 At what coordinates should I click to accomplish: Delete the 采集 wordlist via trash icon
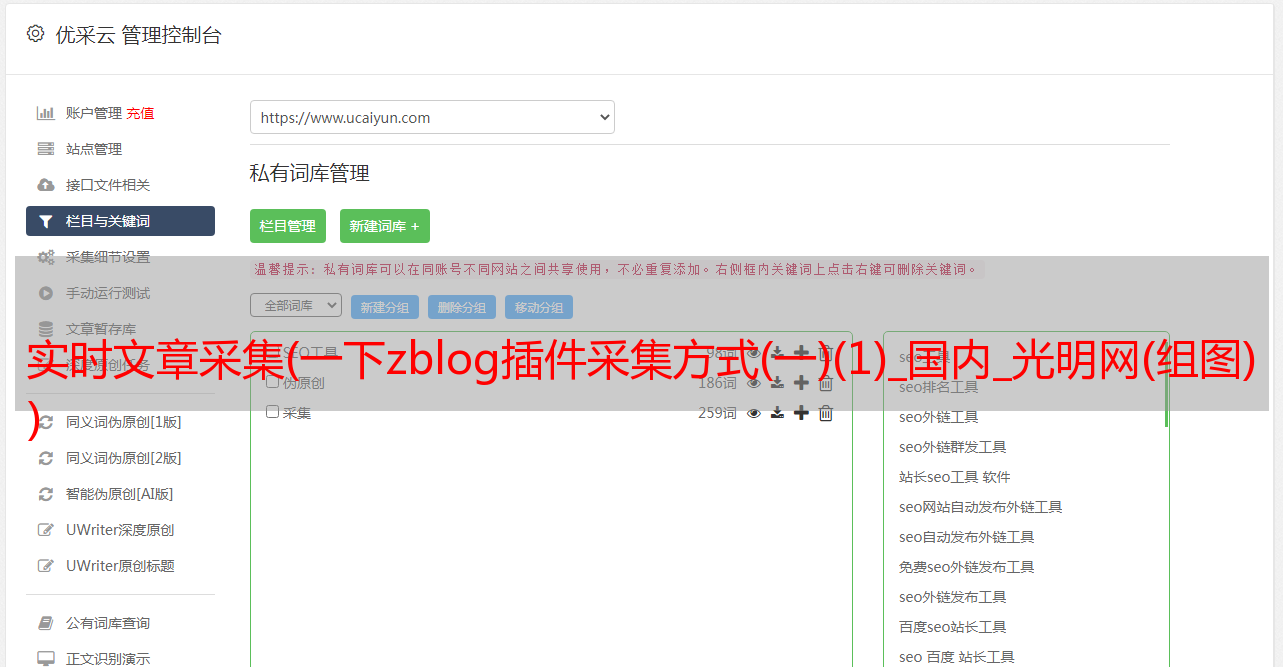click(x=826, y=413)
